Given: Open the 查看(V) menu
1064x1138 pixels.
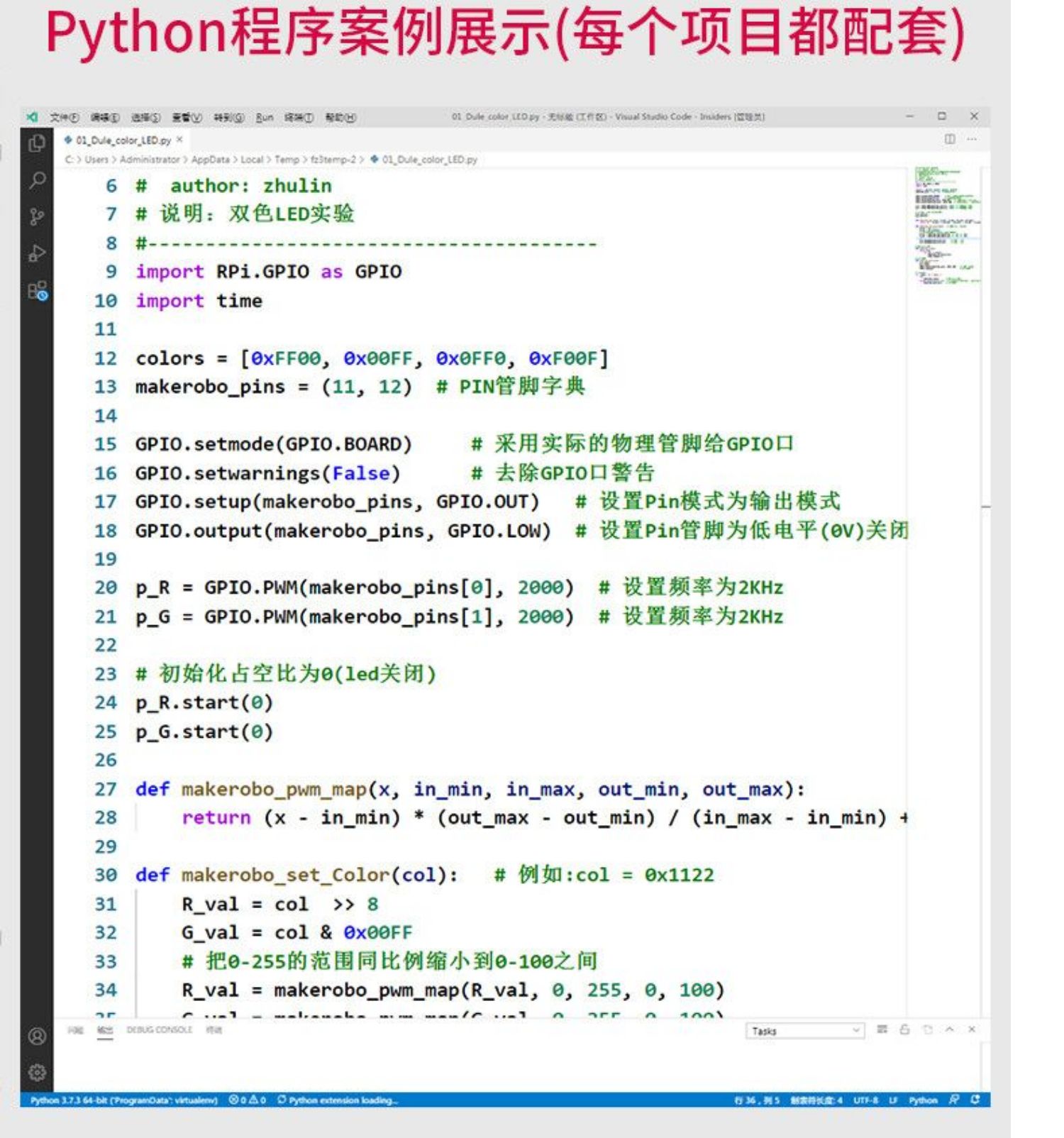Looking at the screenshot, I should [x=187, y=117].
